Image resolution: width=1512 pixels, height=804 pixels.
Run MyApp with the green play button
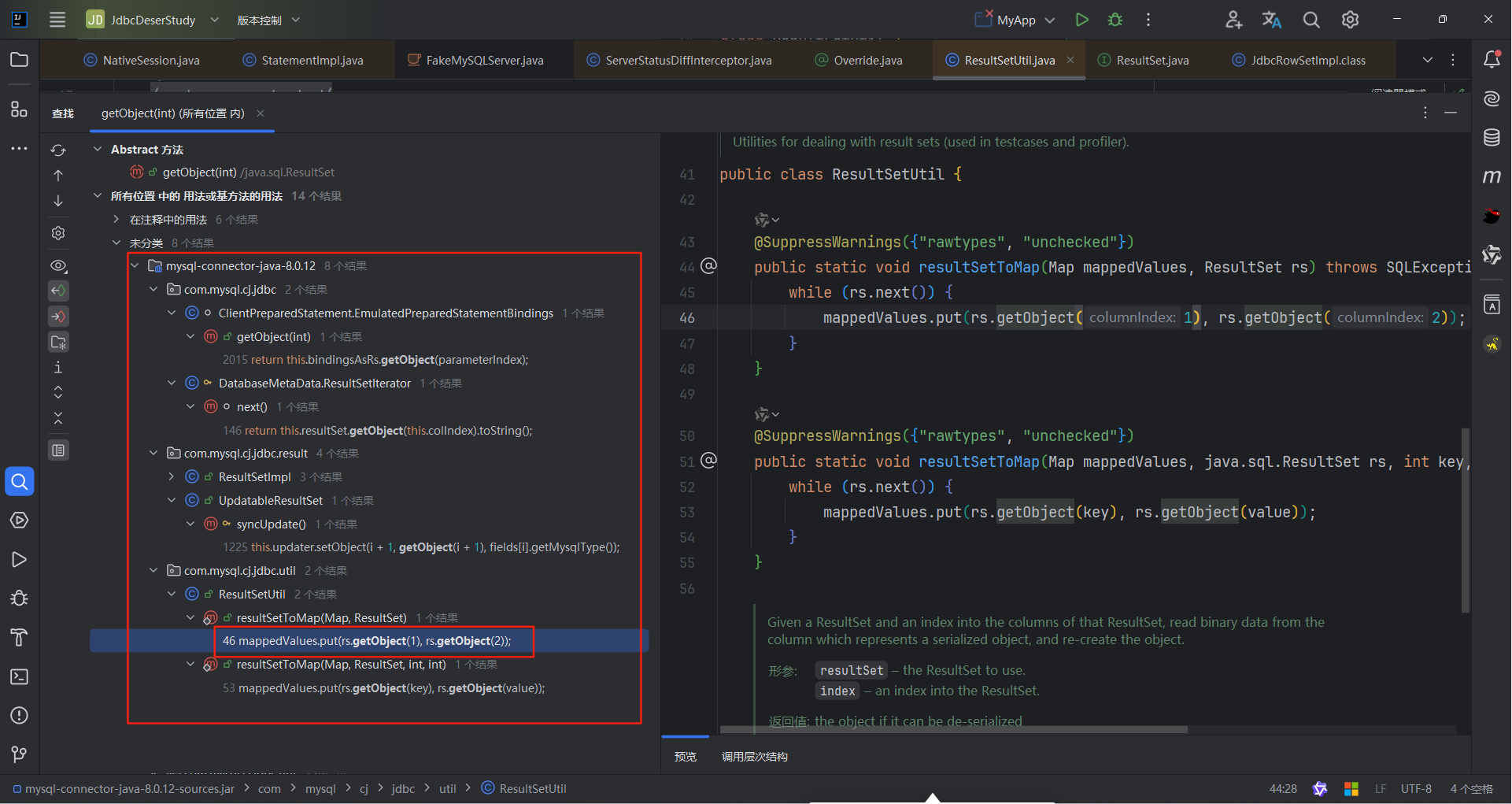tap(1082, 20)
